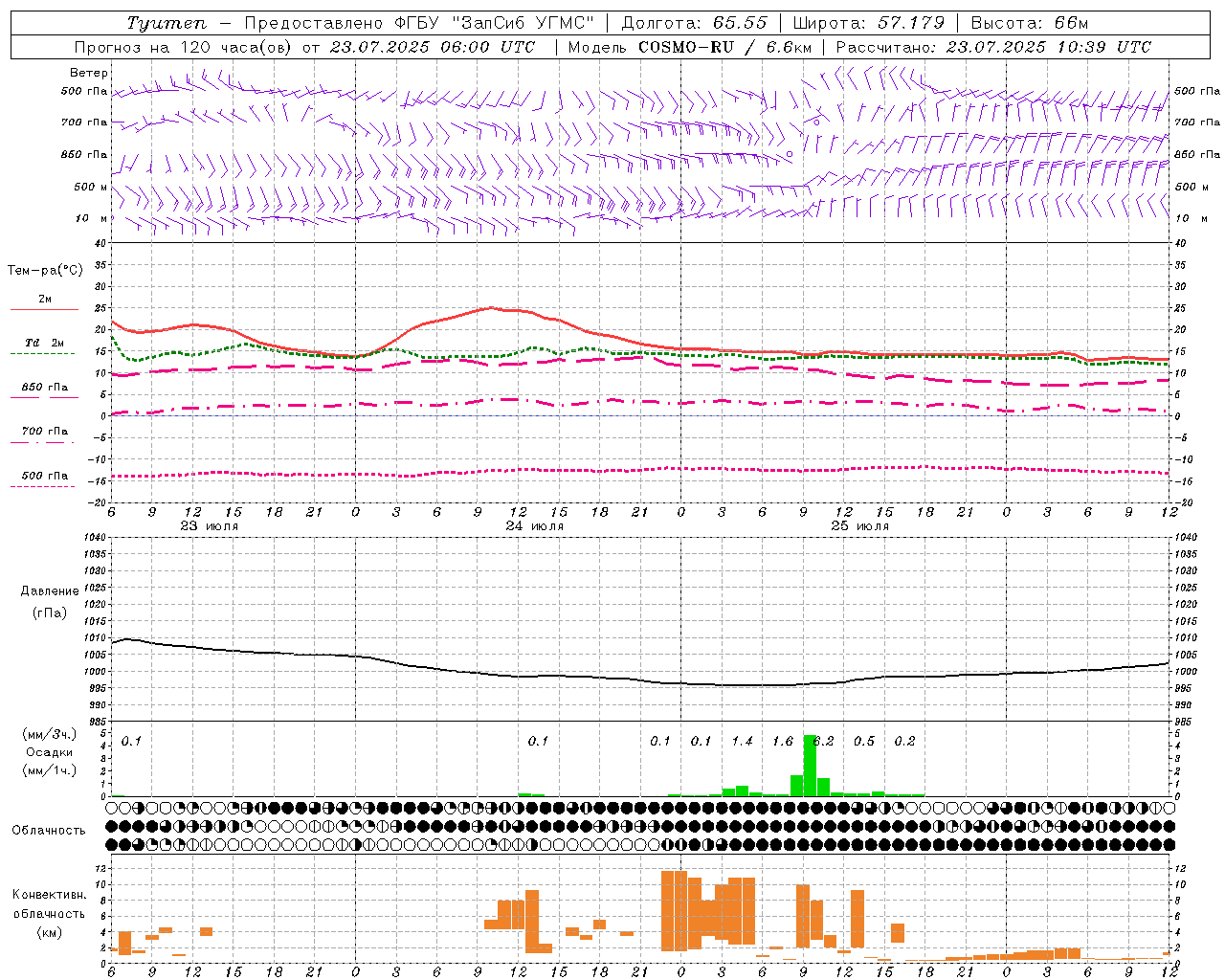Click the "Давление" panel label
Viewport: 1225px width, 980px height.
(x=49, y=591)
